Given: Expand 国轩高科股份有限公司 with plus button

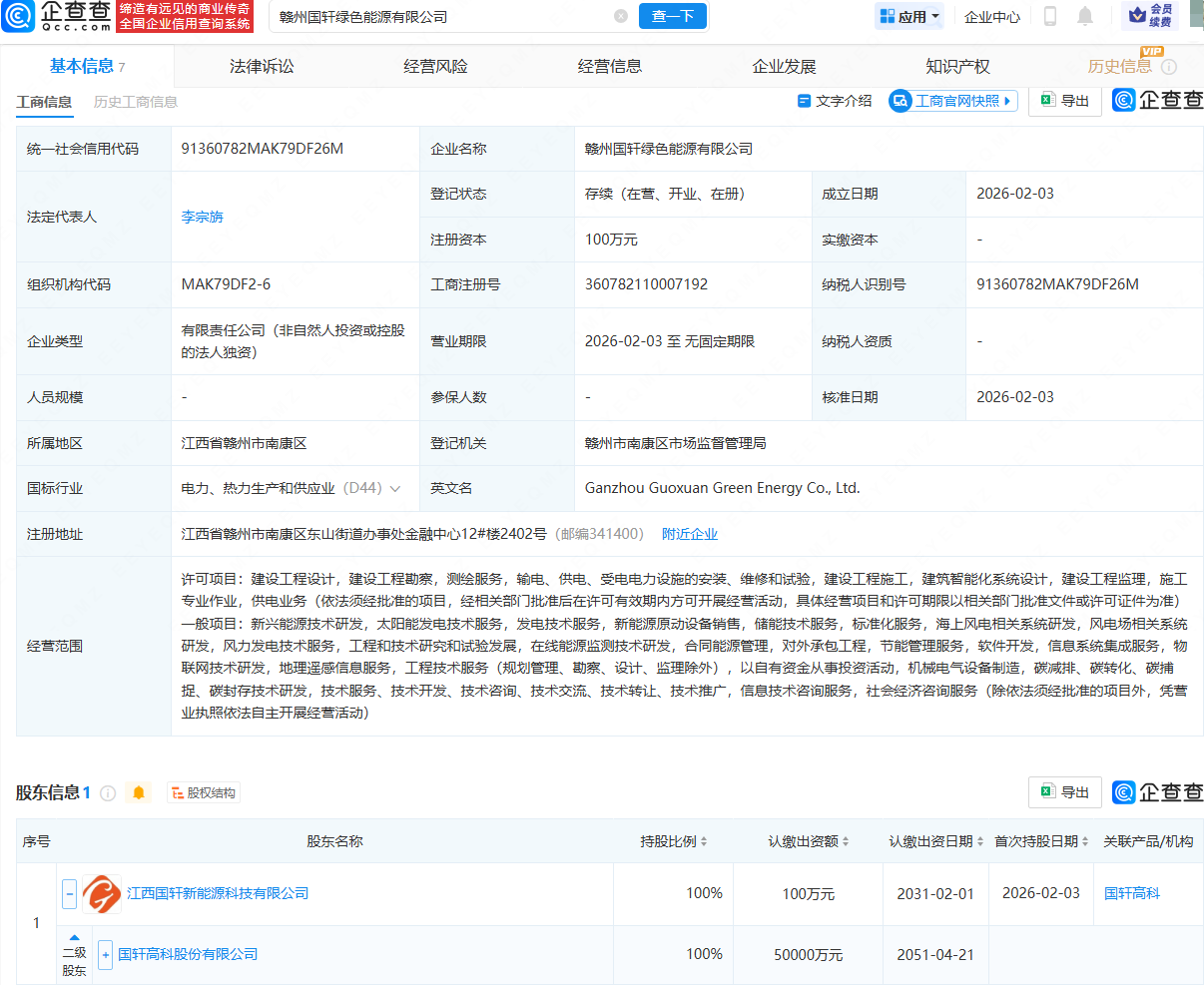Looking at the screenshot, I should 105,954.
